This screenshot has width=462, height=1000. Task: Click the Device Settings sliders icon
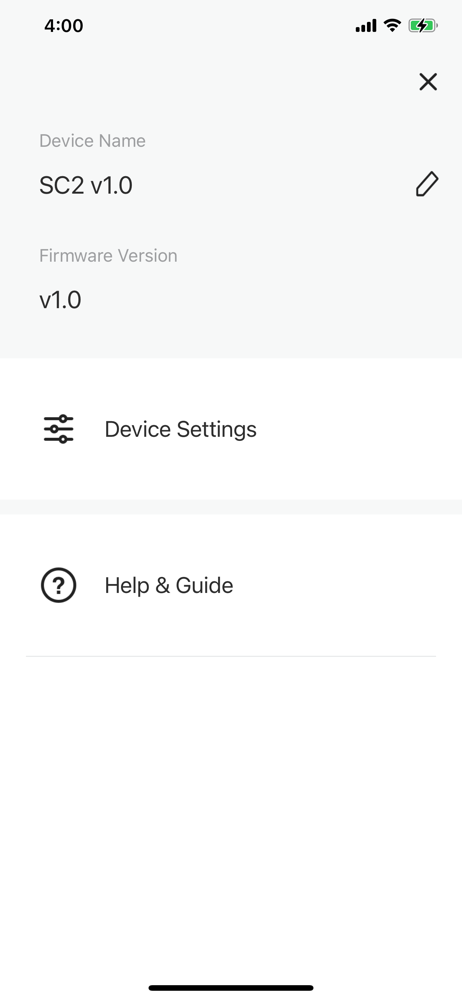click(x=59, y=429)
